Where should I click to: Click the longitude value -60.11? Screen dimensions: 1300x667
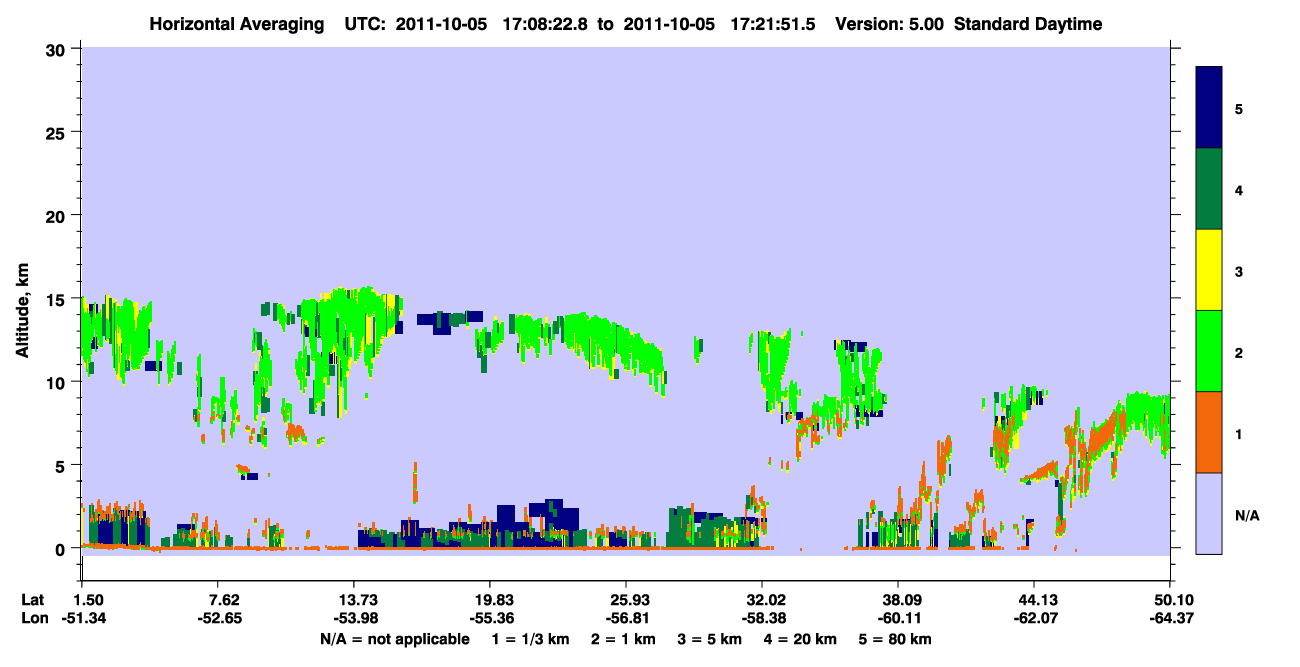click(x=898, y=618)
